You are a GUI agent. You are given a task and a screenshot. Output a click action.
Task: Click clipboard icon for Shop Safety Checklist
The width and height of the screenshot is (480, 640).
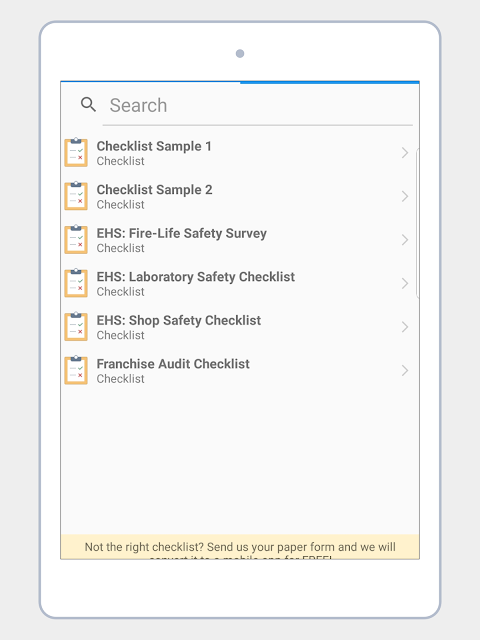point(76,327)
